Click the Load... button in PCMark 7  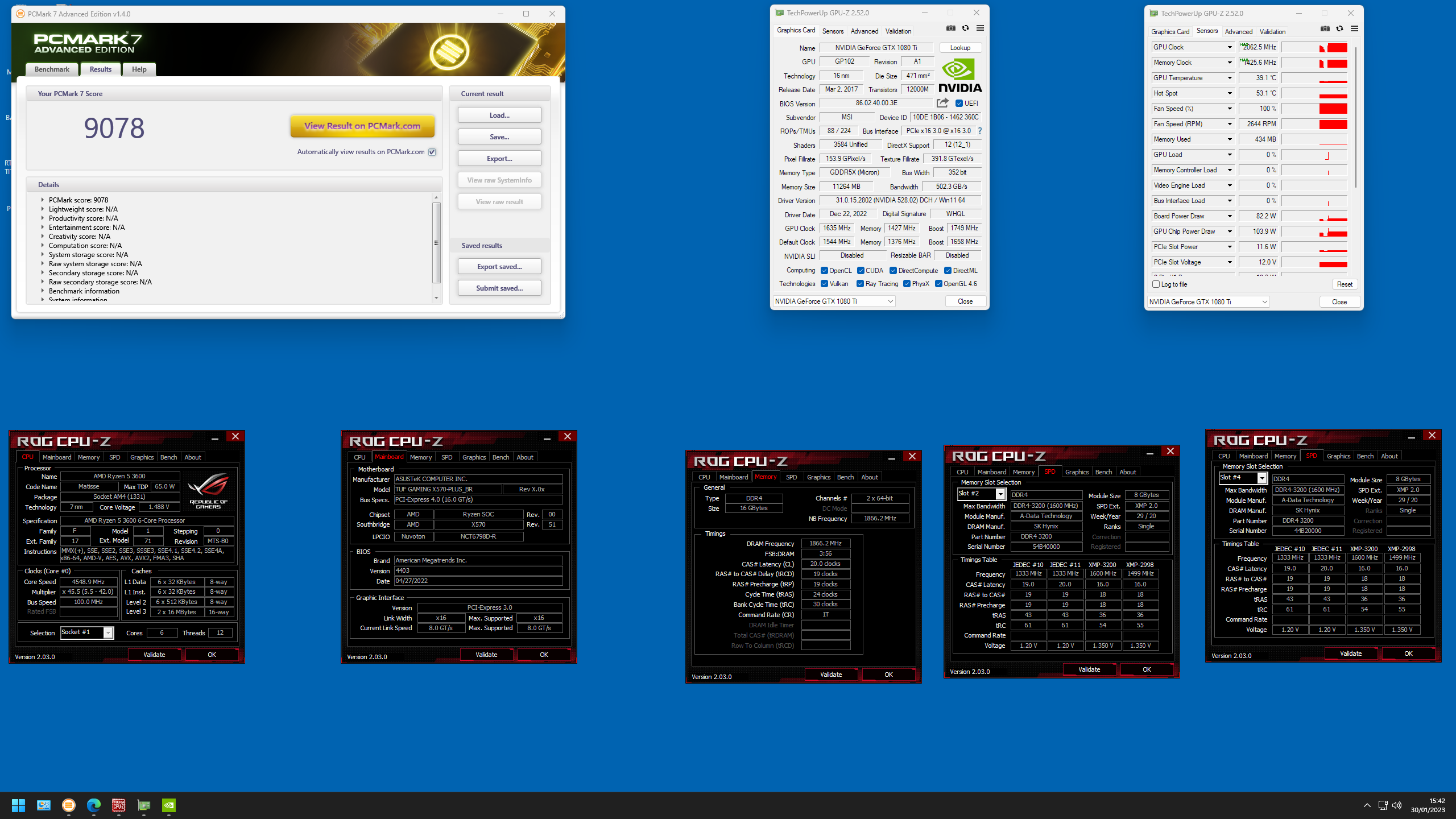499,115
